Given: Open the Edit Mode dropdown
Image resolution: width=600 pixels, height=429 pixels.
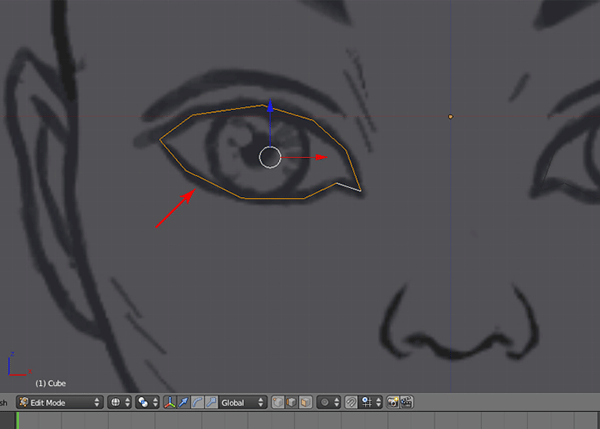Looking at the screenshot, I should [x=60, y=402].
